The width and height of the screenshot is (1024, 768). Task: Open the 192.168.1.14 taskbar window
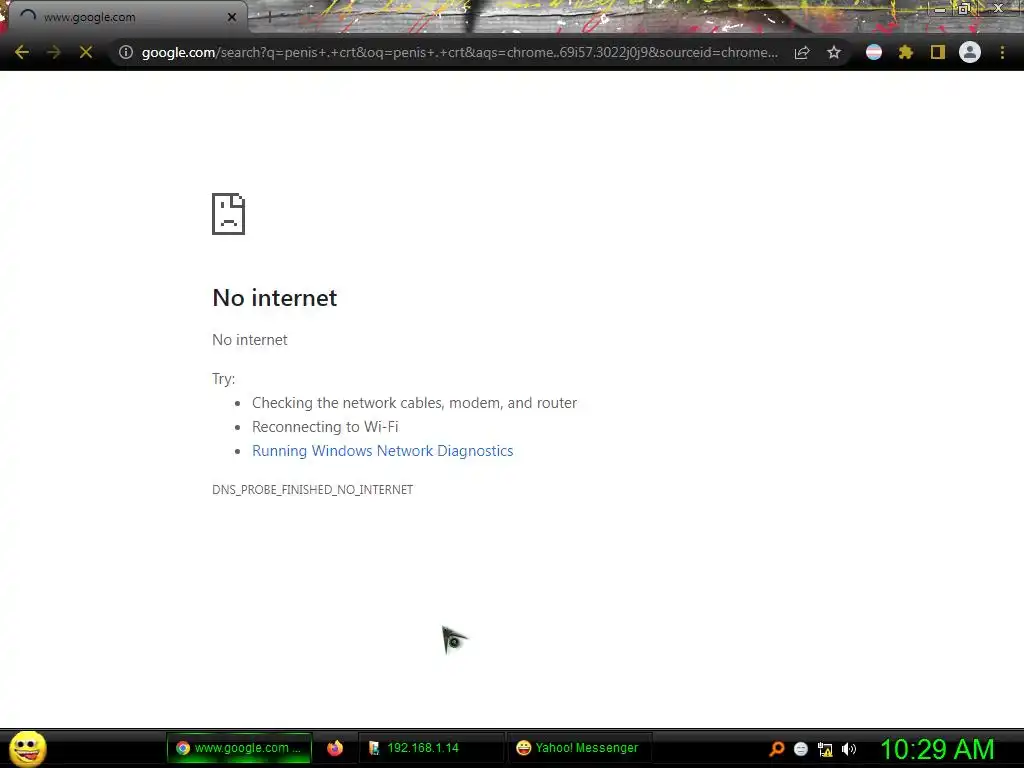tap(431, 748)
